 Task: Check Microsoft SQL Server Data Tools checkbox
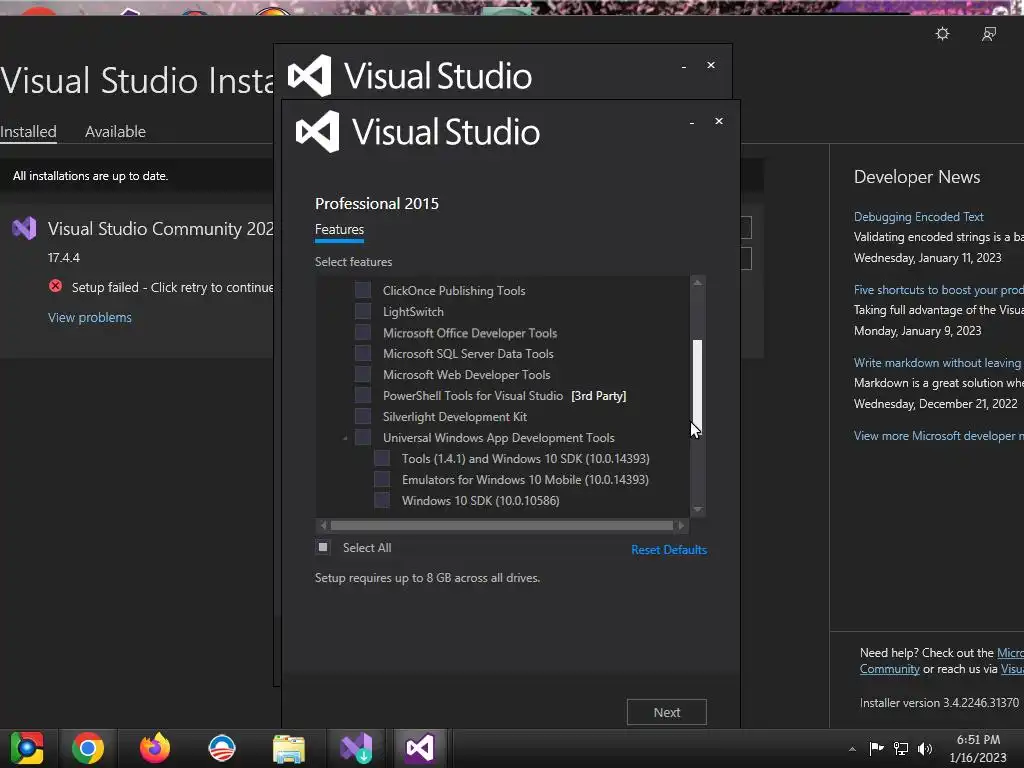click(x=362, y=353)
